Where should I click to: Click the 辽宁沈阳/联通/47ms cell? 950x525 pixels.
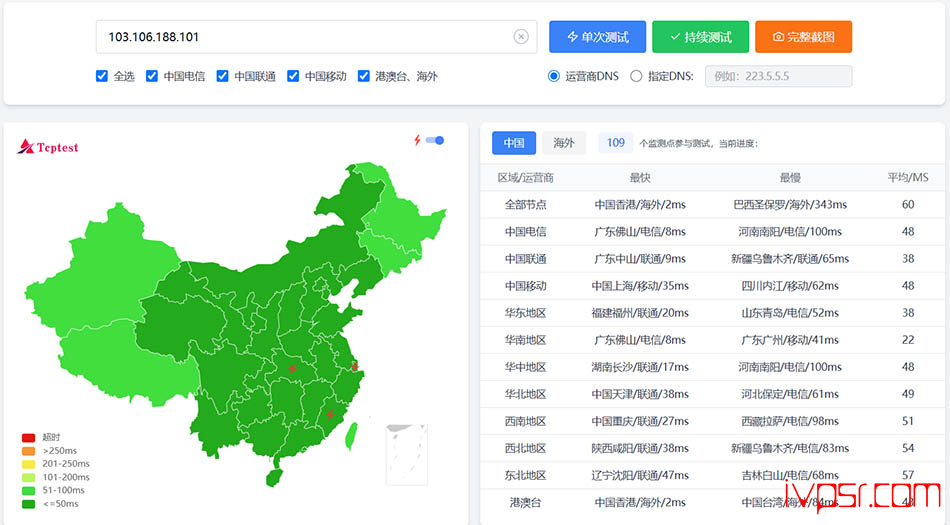[640, 475]
